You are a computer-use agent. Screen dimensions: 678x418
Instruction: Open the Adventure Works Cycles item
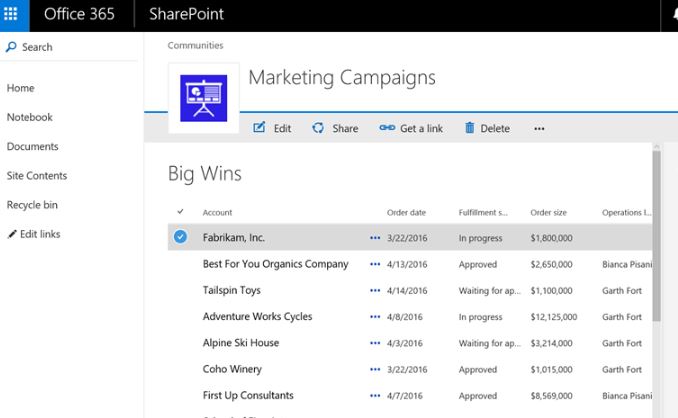(257, 316)
